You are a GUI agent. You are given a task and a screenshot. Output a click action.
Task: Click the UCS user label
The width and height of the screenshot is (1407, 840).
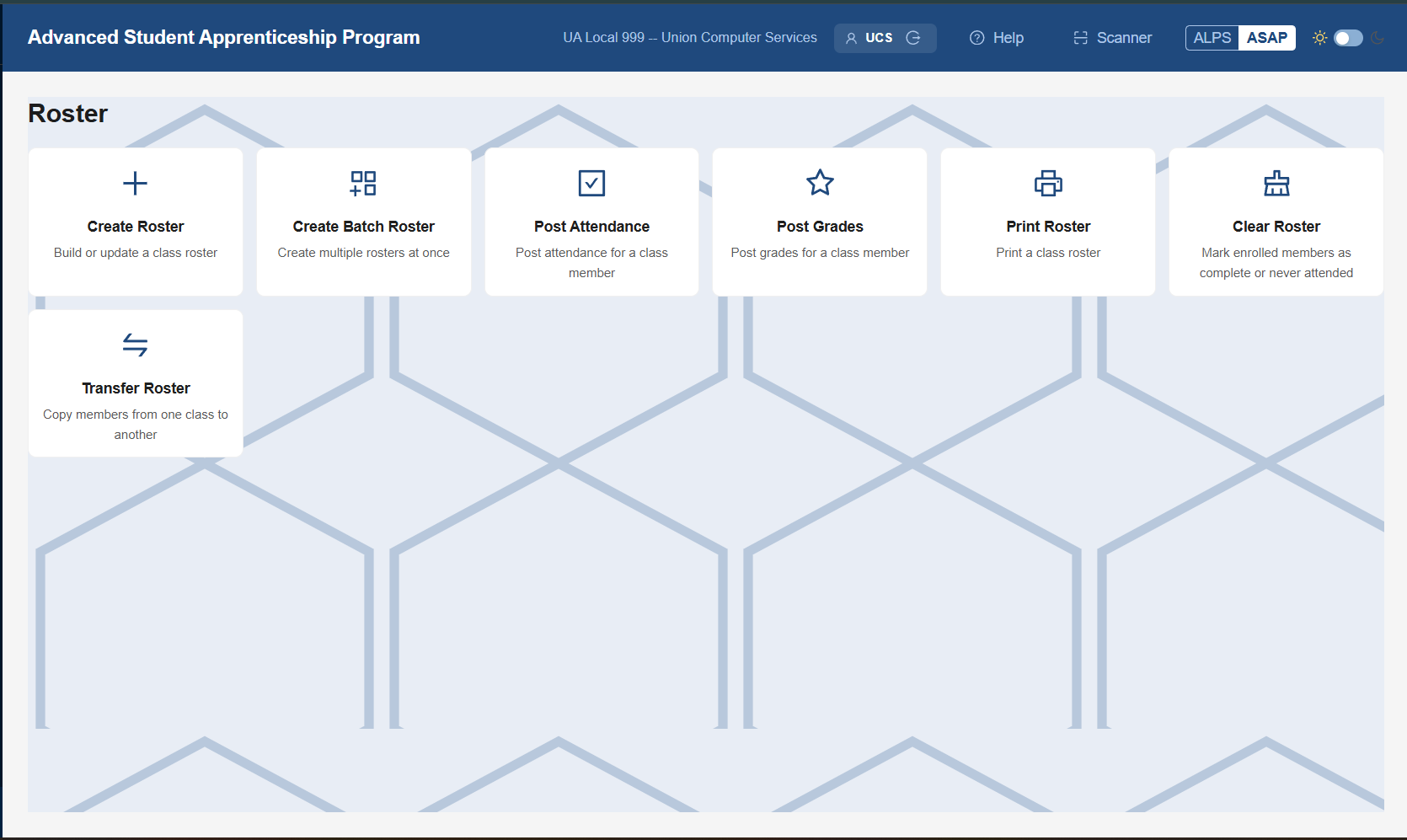click(879, 38)
